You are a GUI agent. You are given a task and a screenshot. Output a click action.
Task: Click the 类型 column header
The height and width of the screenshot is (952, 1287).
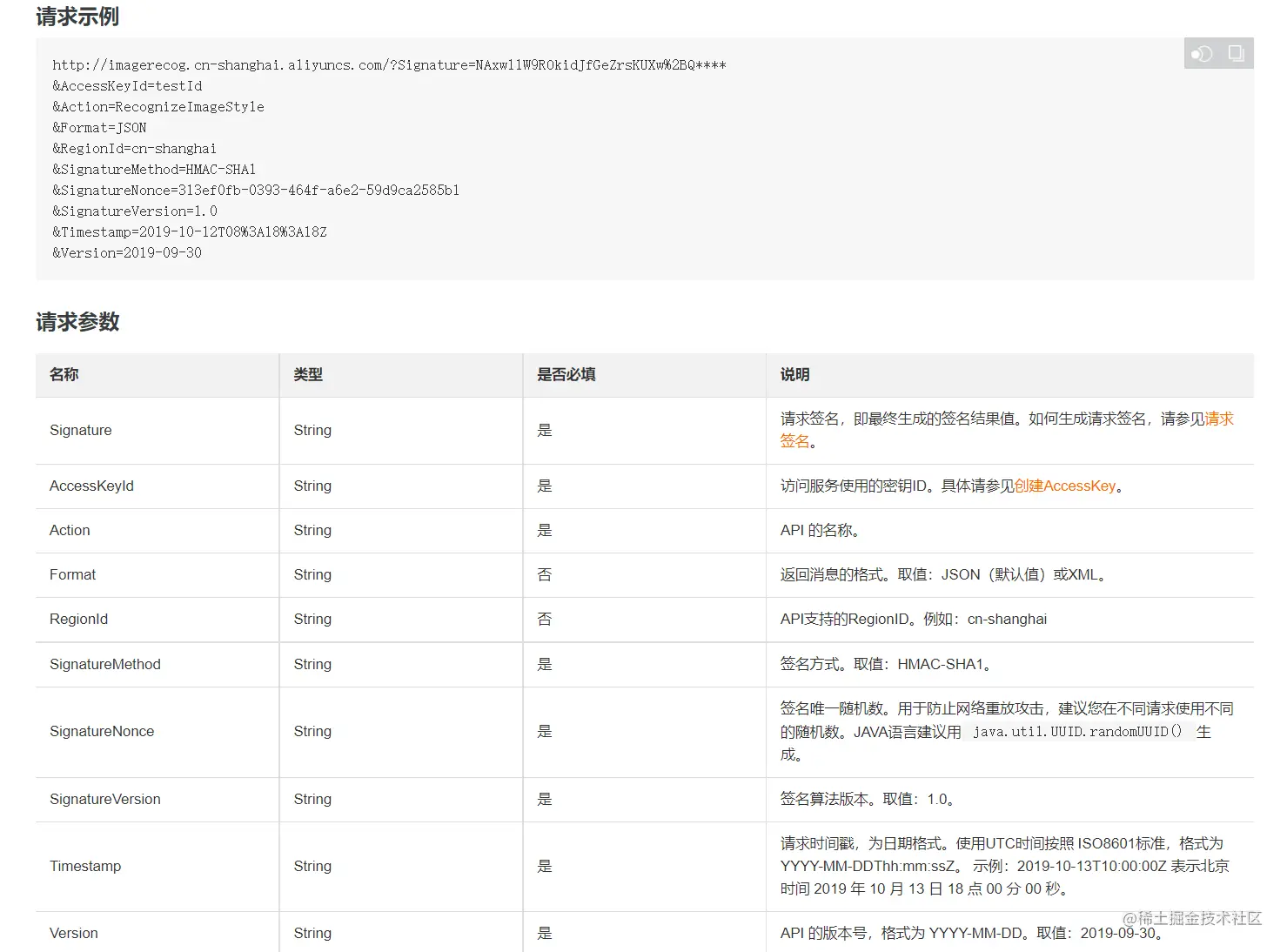point(306,374)
